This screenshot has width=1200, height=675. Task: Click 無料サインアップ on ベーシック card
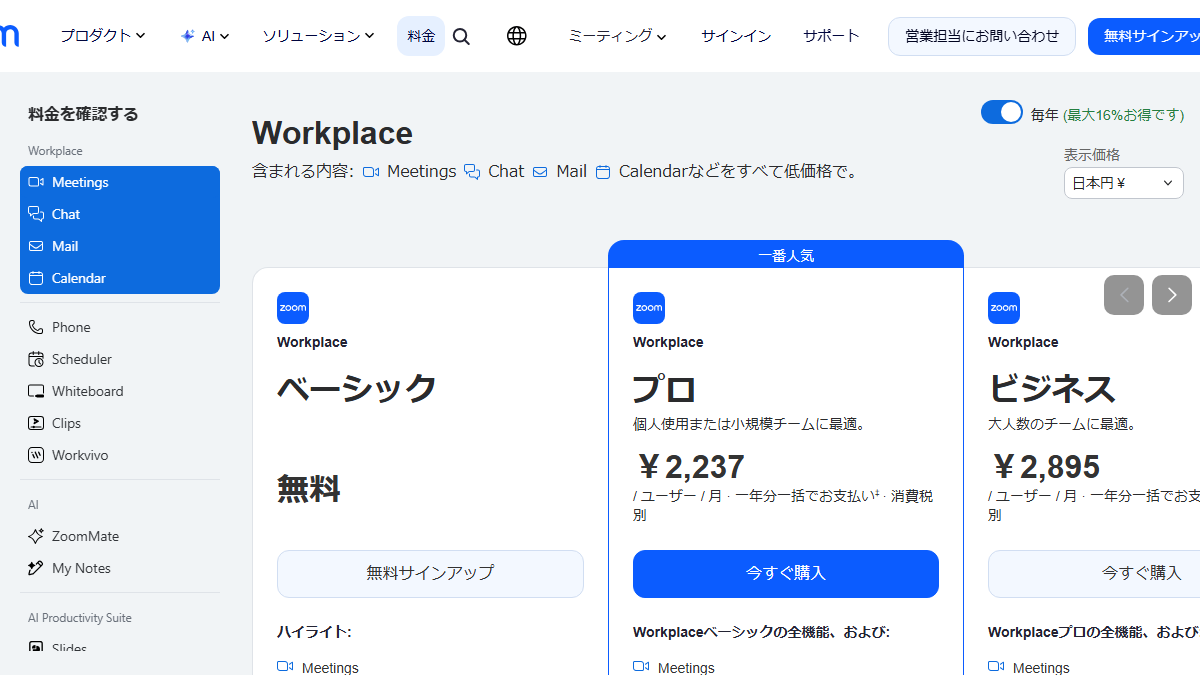430,574
